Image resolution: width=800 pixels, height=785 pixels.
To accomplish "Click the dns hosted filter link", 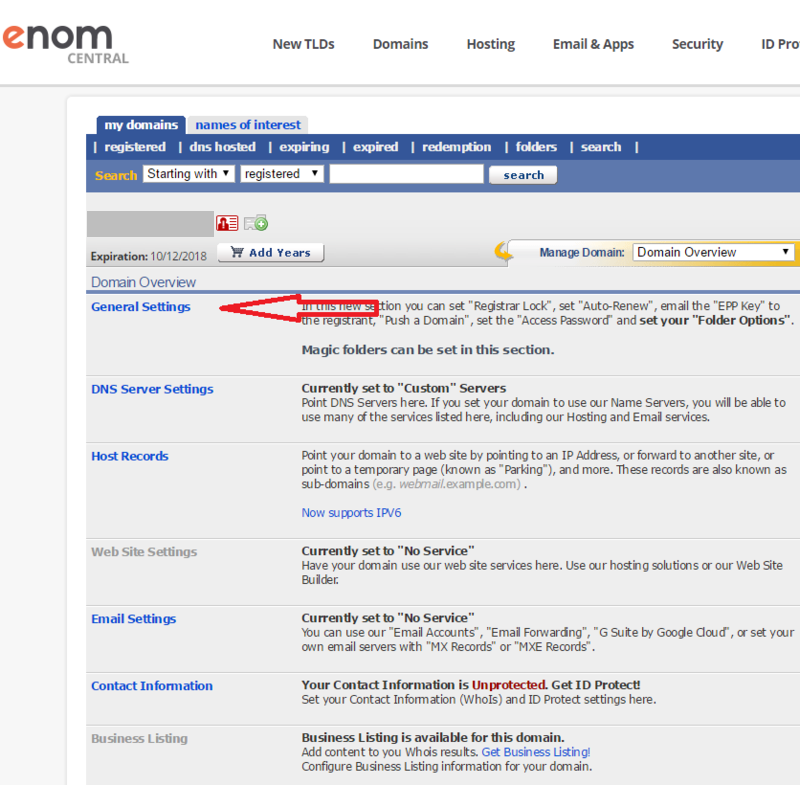I will point(222,147).
